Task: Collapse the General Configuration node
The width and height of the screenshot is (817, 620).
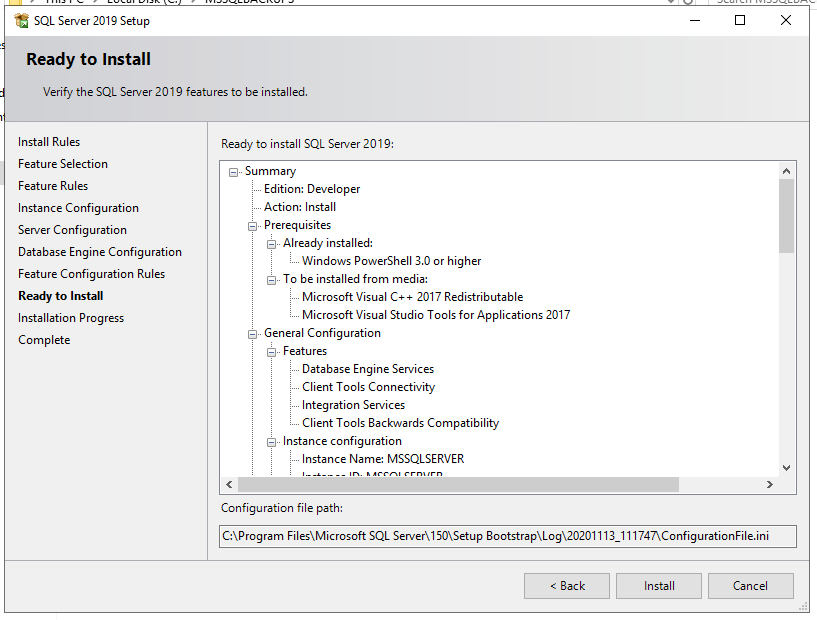Action: (253, 334)
